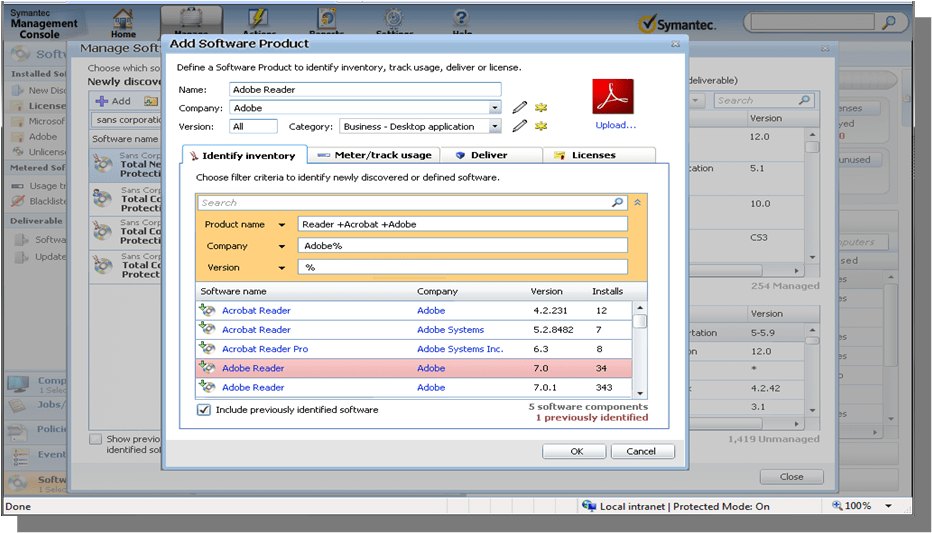
Task: Click version 5.2.8482 cell
Action: coord(553,330)
